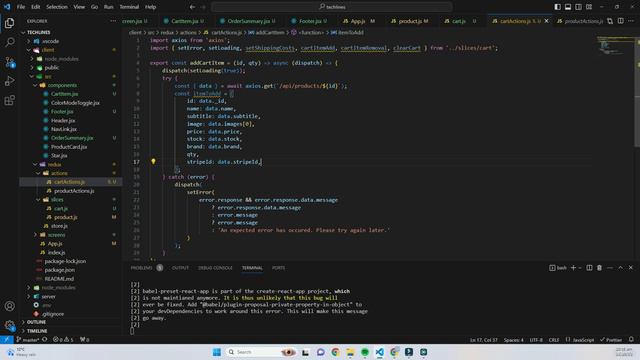The image size is (640, 360).
Task: Open package.json in explorer
Action: click(x=60, y=270)
